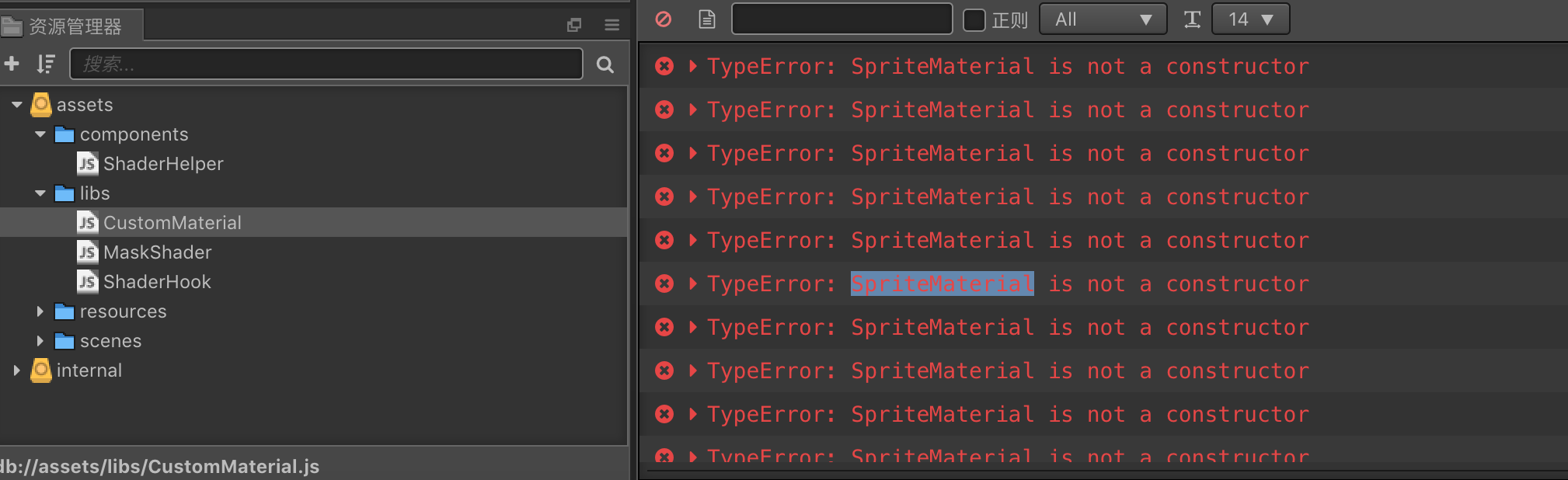
Task: Click the asset search input field
Action: (326, 64)
